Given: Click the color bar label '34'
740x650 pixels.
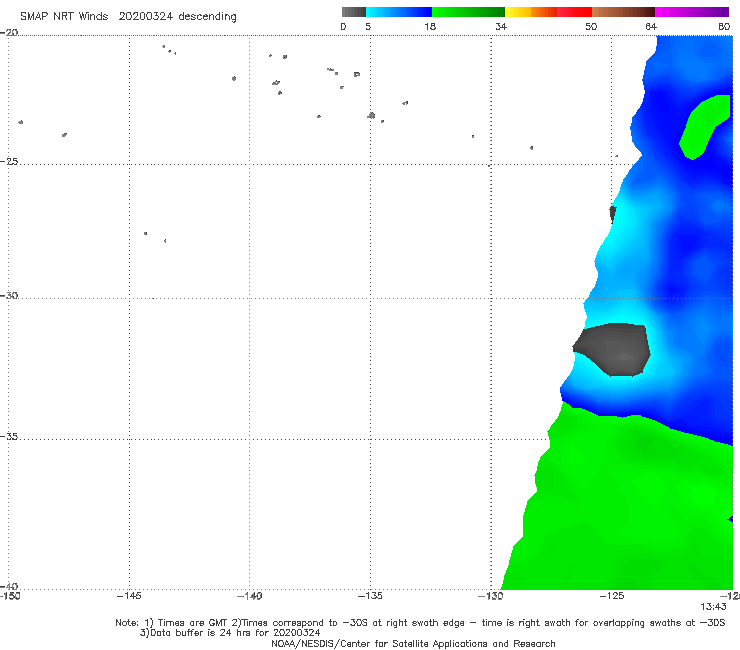Looking at the screenshot, I should click(x=501, y=26).
